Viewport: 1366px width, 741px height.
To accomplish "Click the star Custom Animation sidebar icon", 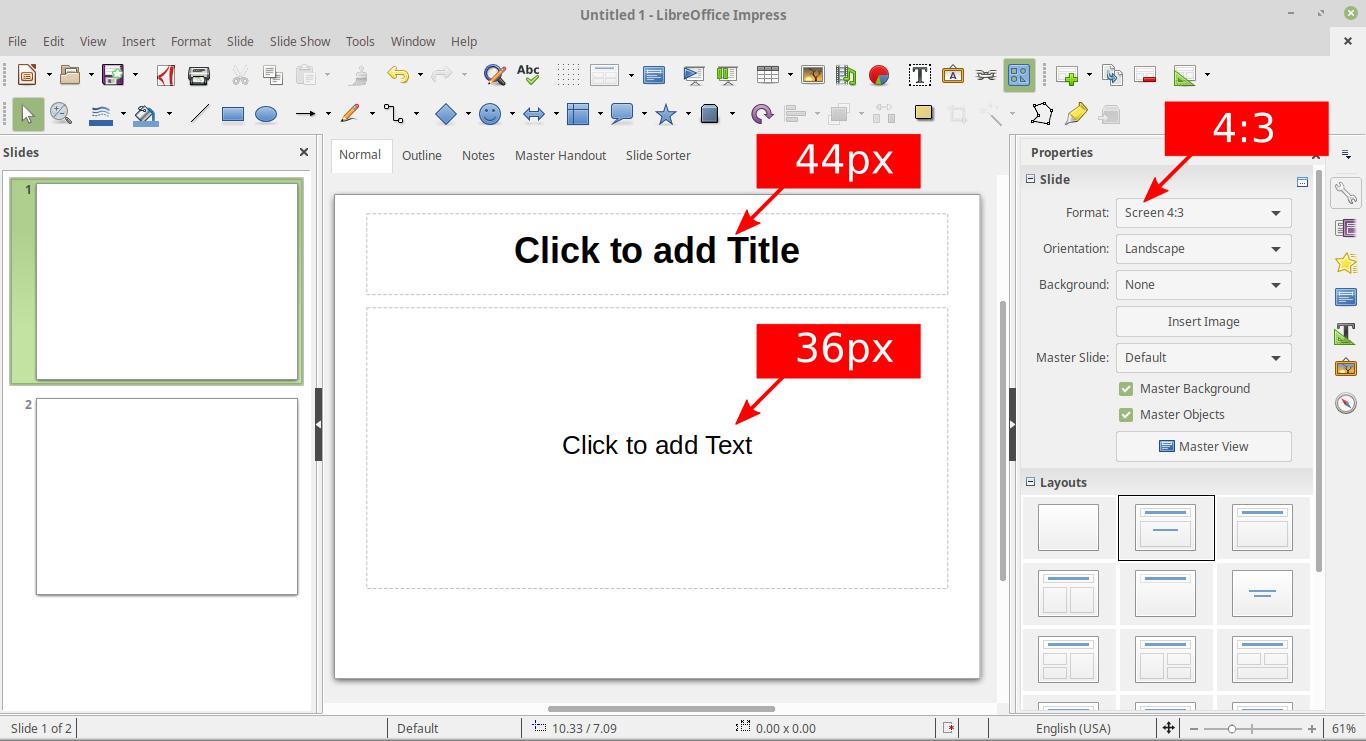I will [x=1346, y=263].
